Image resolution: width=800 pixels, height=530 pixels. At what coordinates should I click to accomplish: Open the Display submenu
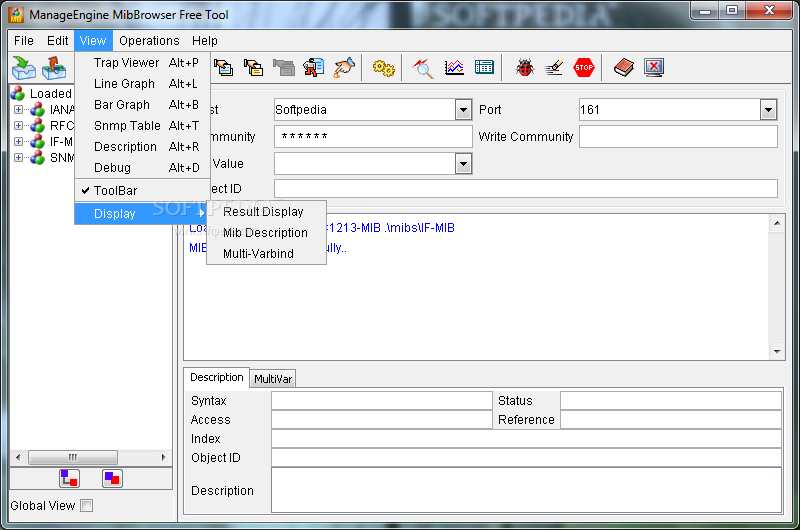[x=141, y=214]
